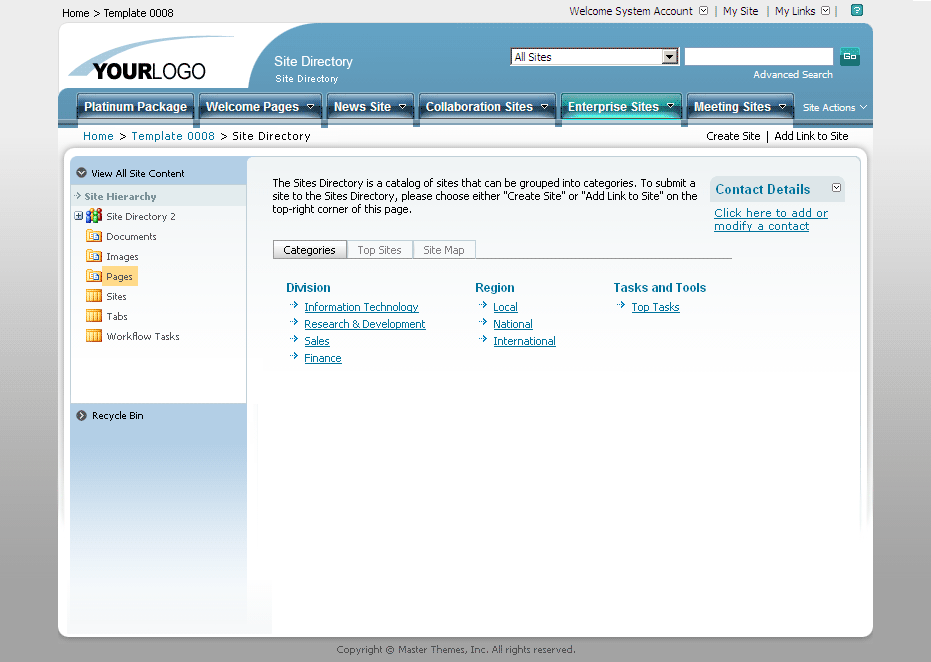Collapse the Contact Details panel
The image size is (931, 662).
coord(836,188)
